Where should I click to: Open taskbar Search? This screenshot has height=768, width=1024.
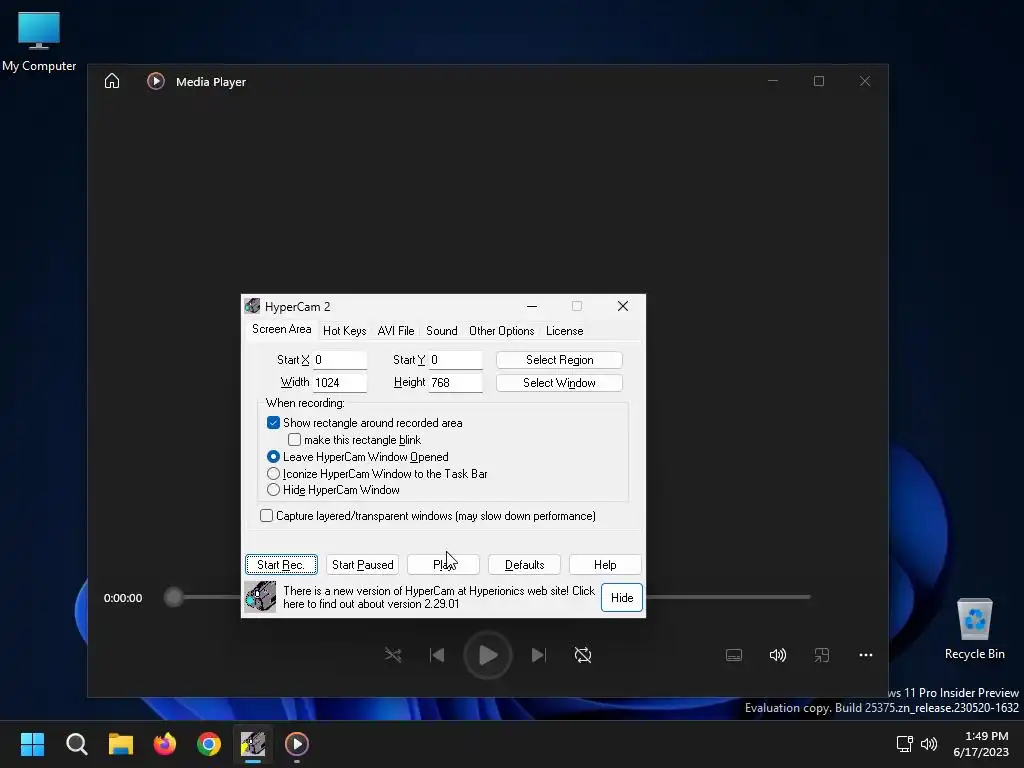coord(76,744)
